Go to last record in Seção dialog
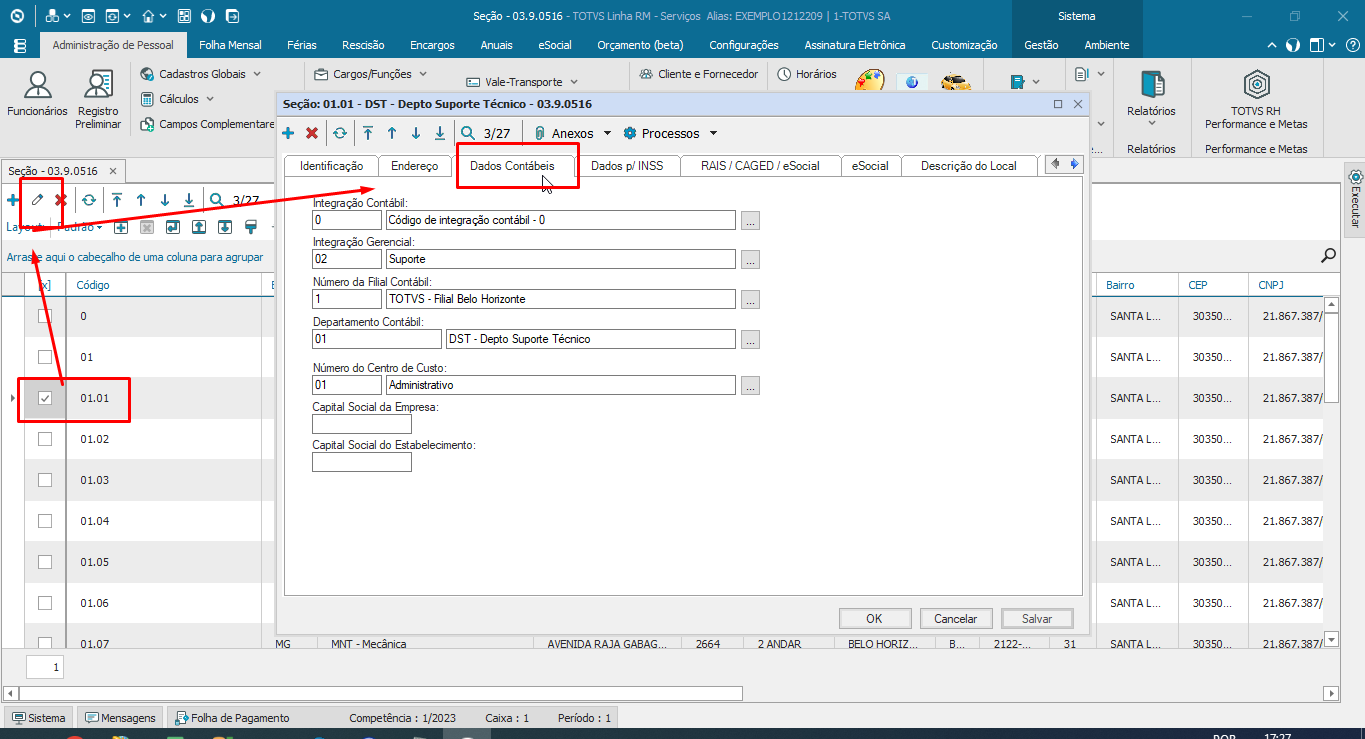Screen dimensions: 1365x739 (440, 133)
